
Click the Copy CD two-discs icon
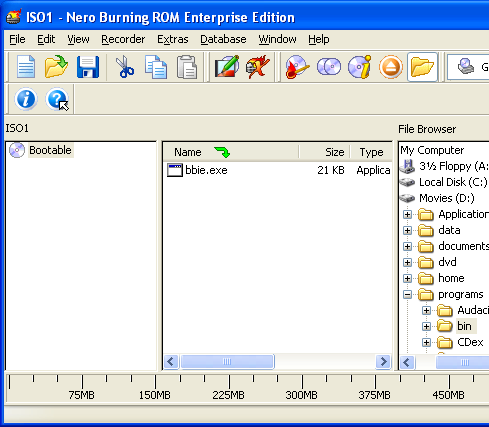(x=329, y=67)
